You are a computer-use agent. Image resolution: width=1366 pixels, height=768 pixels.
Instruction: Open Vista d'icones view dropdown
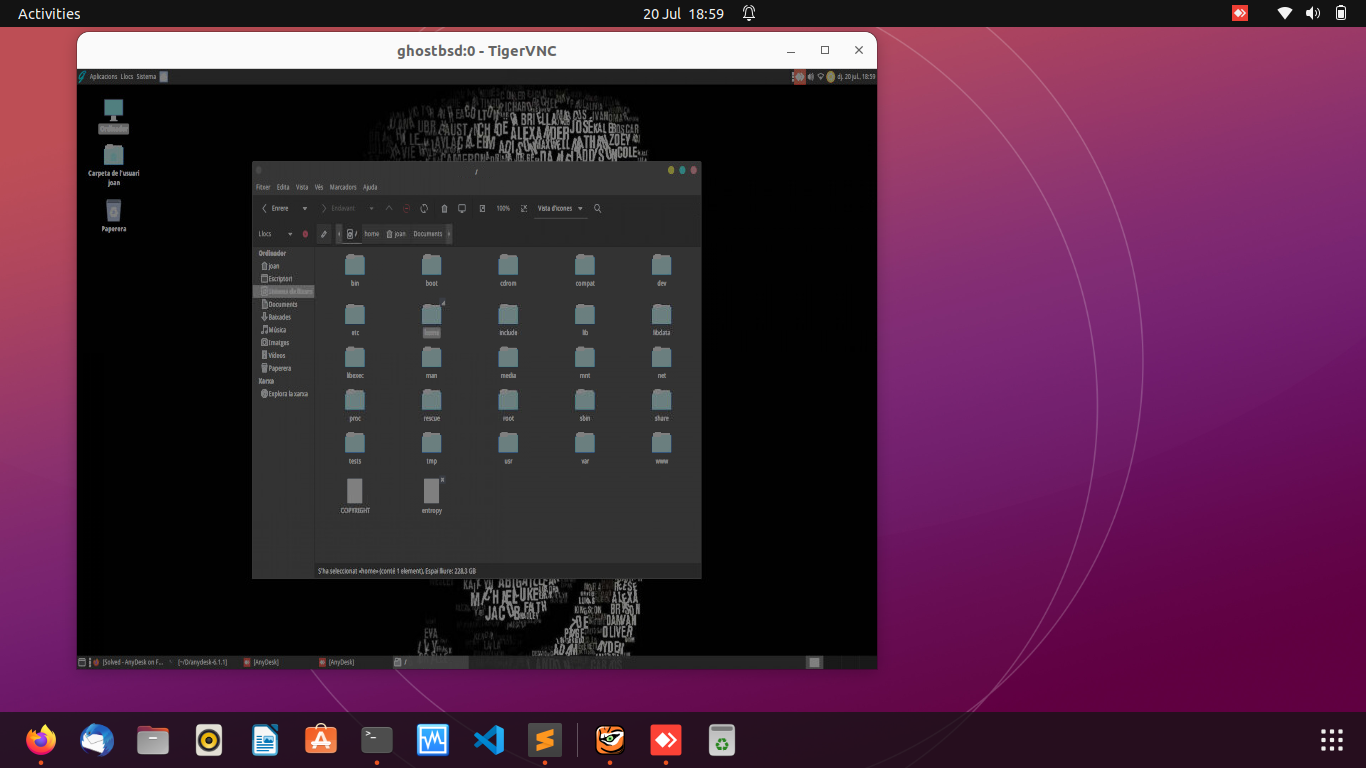coord(561,209)
